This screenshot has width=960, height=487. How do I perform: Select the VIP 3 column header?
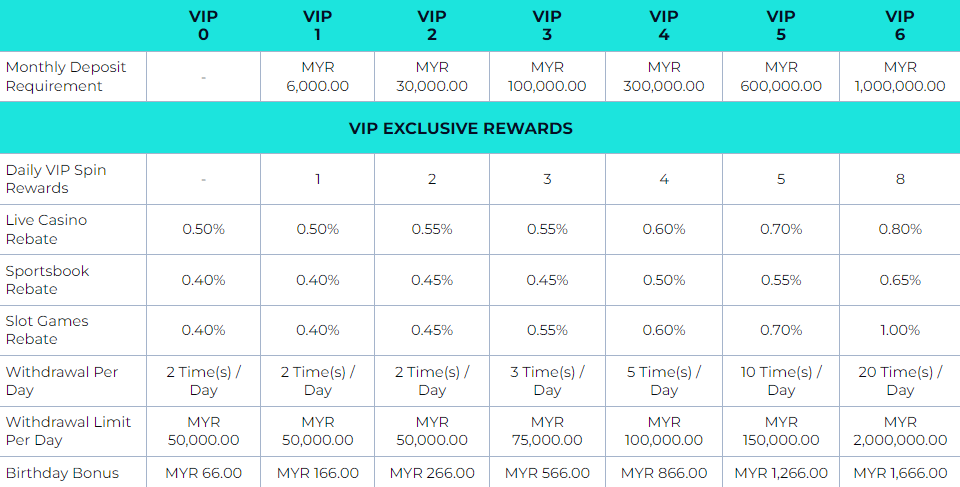(x=547, y=25)
